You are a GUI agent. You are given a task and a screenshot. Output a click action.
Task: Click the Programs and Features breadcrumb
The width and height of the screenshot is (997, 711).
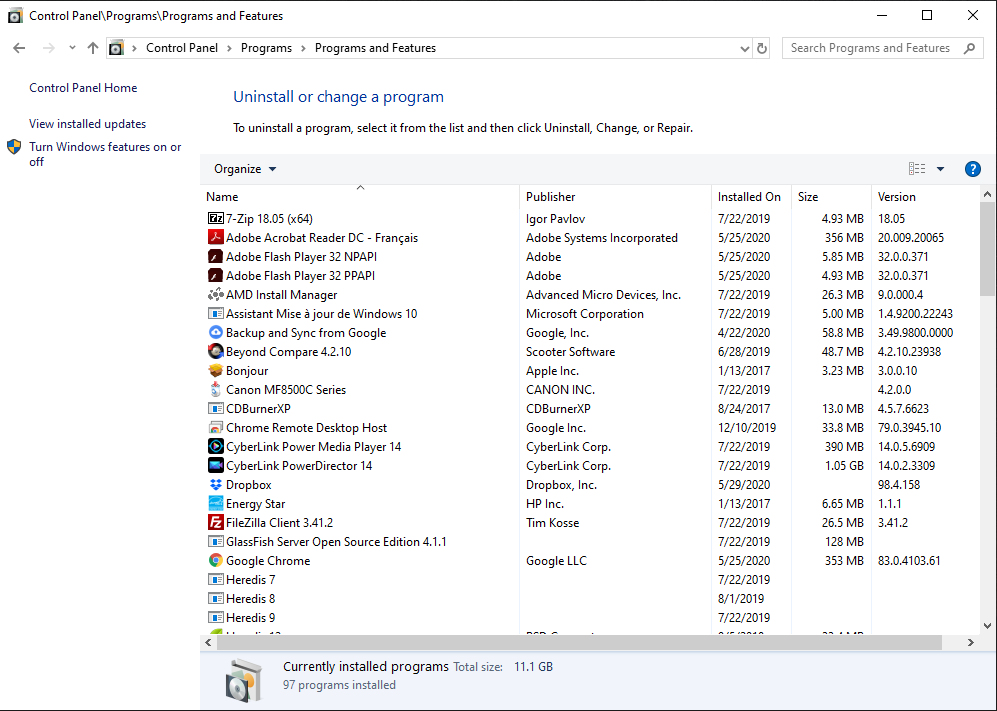tap(375, 48)
